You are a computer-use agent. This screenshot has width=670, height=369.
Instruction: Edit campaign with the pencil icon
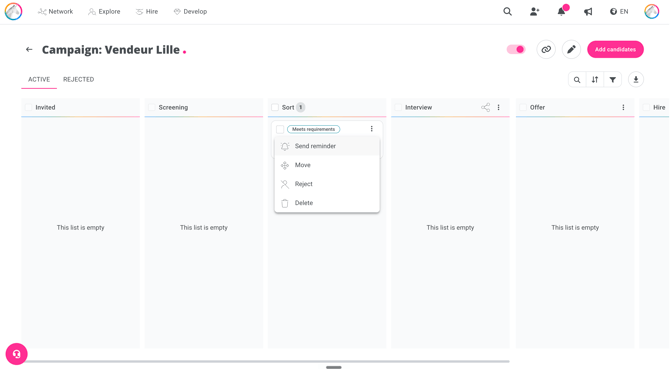(571, 50)
